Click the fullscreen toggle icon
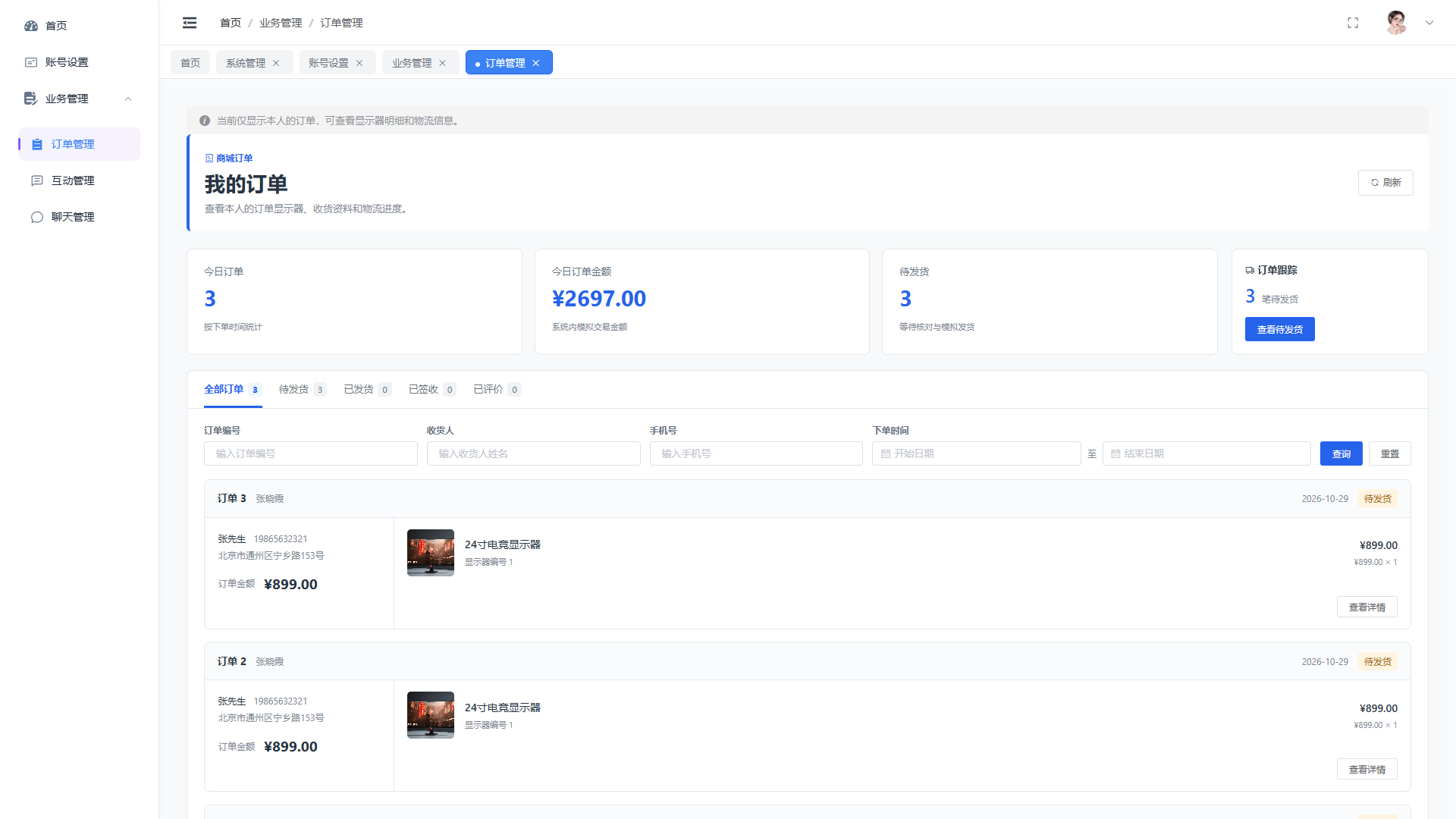Screen dimensions: 1456x819 (x=1353, y=23)
